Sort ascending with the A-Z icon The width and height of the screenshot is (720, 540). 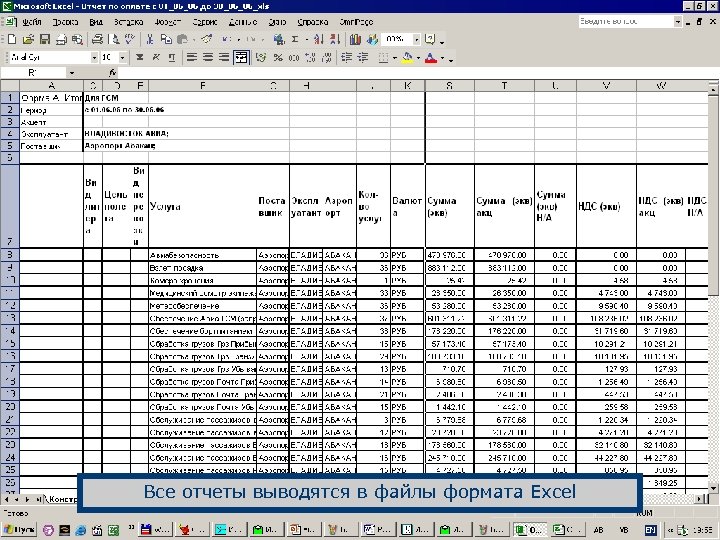[x=319, y=39]
